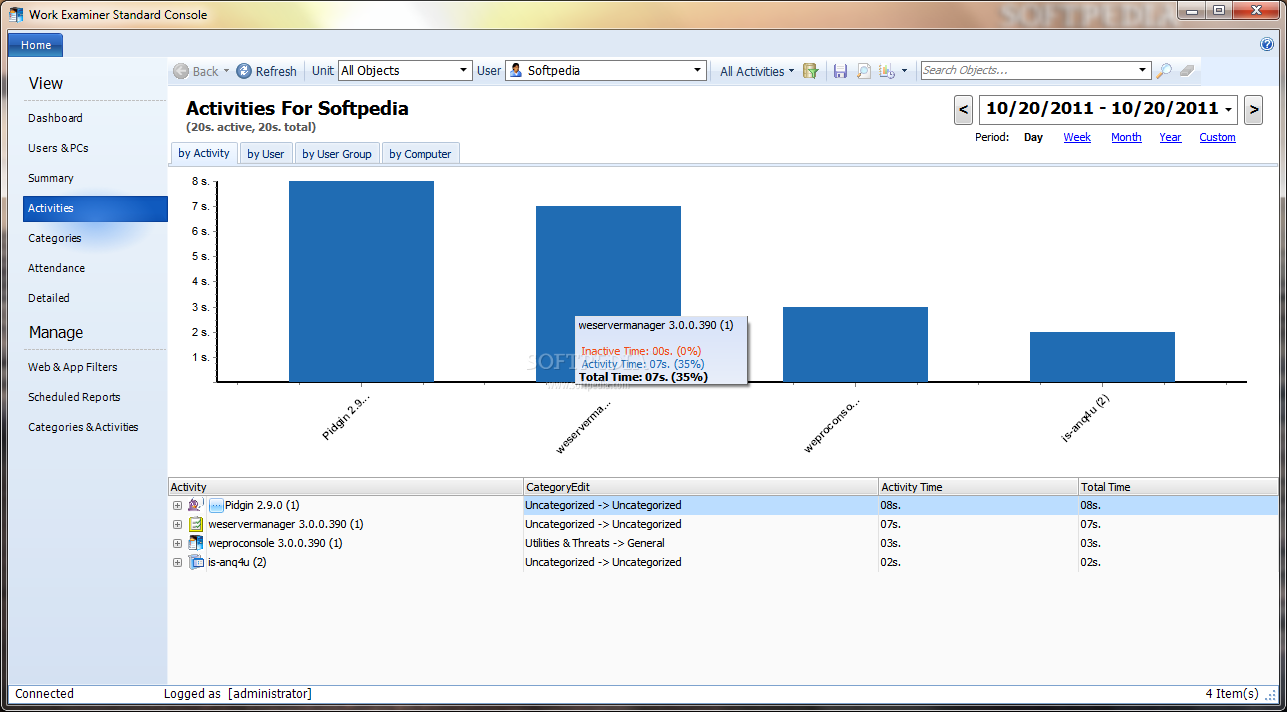Open the Detailed view
The height and width of the screenshot is (712, 1287).
tap(49, 298)
